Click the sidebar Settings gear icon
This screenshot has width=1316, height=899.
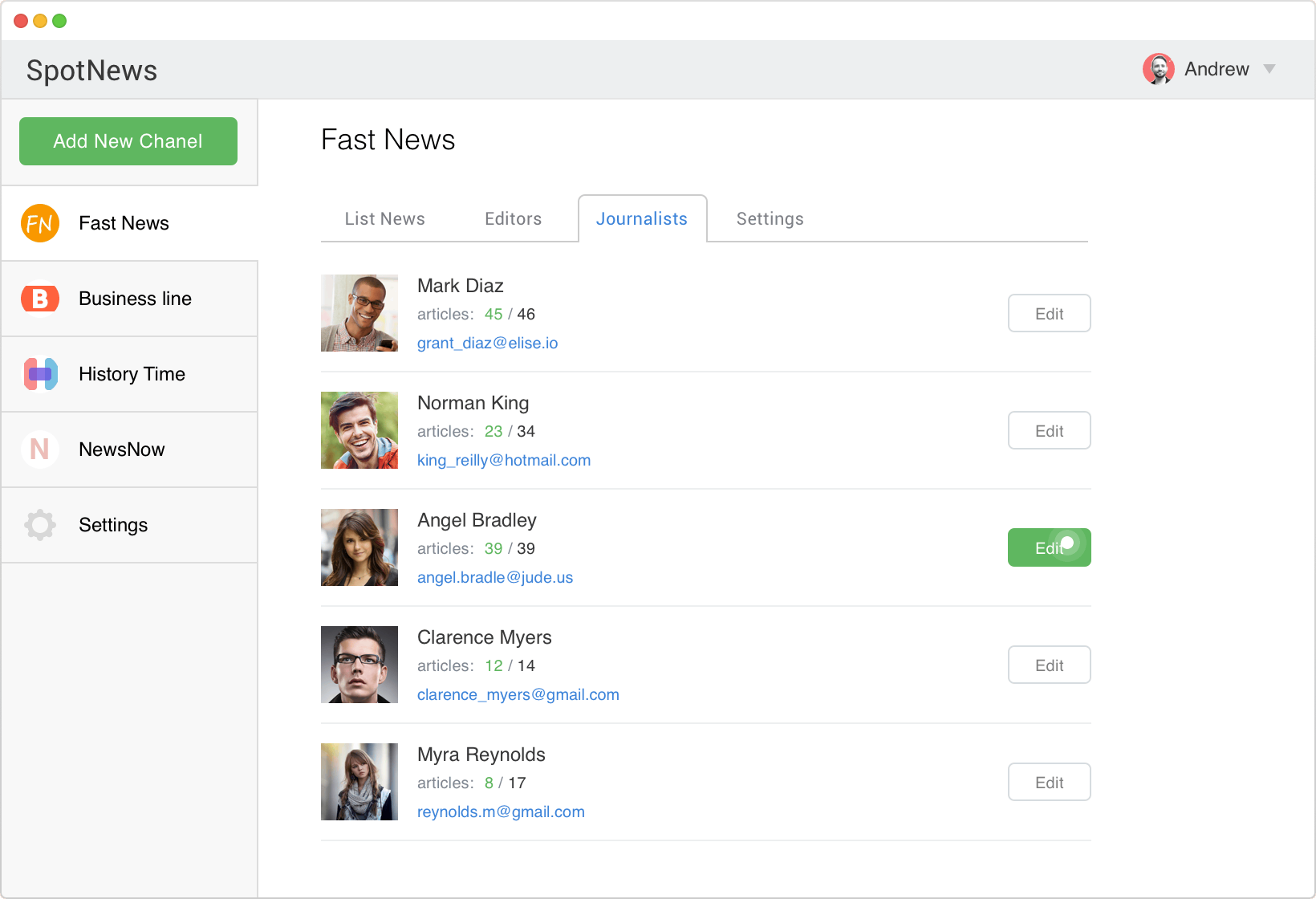point(40,525)
